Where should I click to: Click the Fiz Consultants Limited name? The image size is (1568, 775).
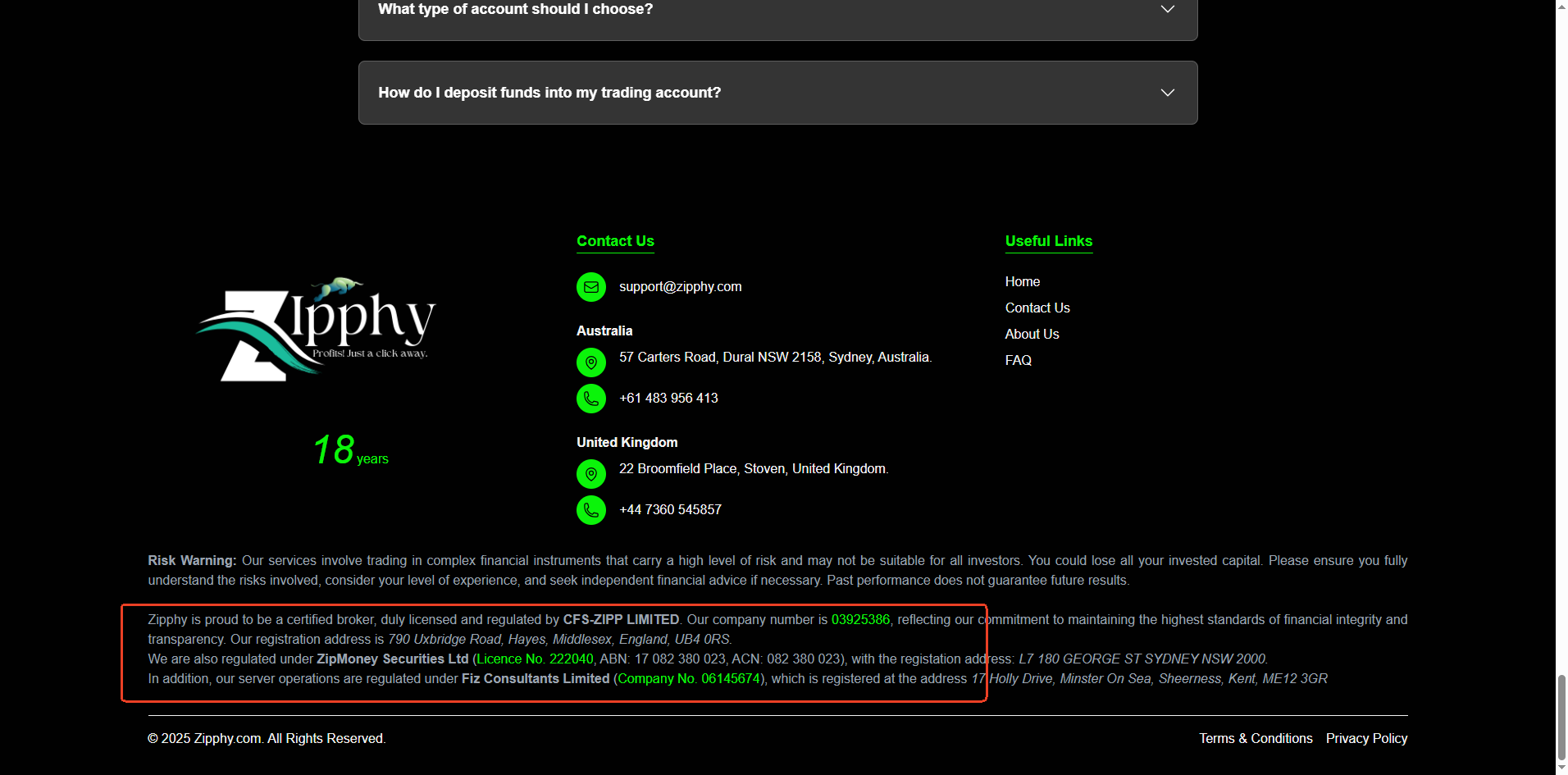point(536,678)
